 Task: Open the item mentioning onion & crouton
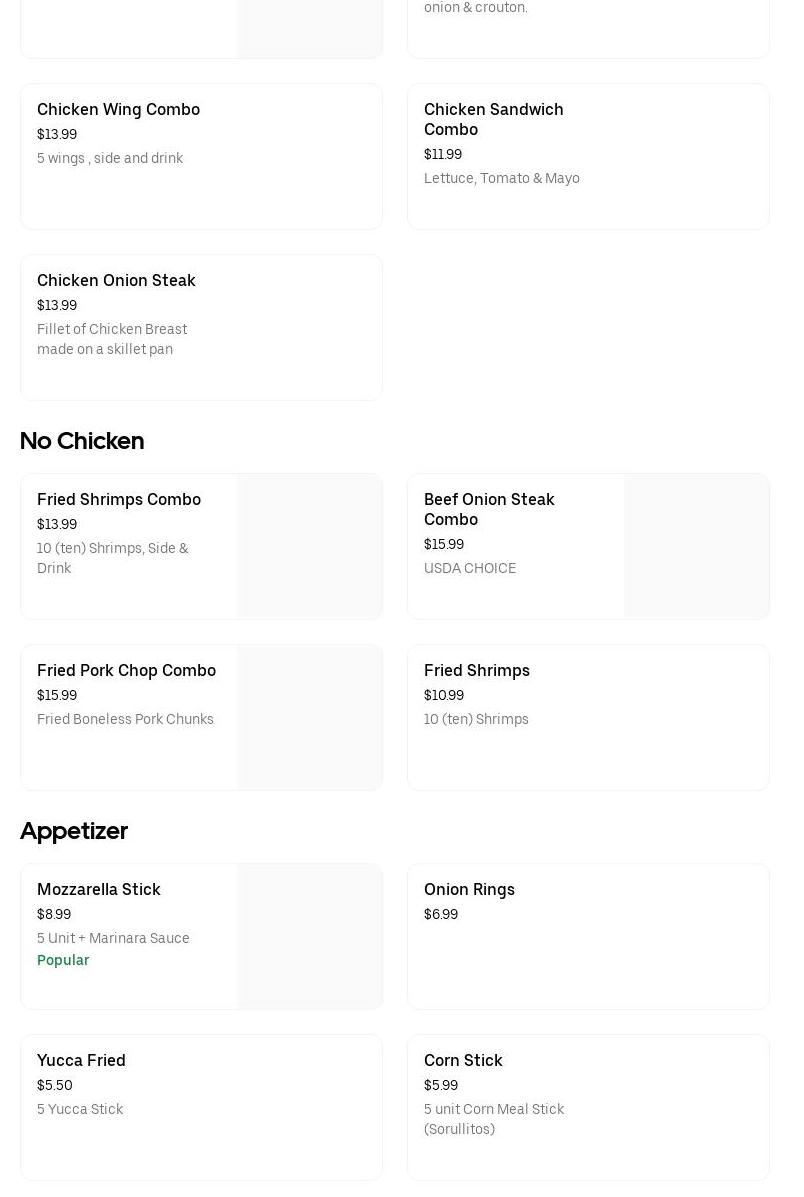[x=476, y=8]
